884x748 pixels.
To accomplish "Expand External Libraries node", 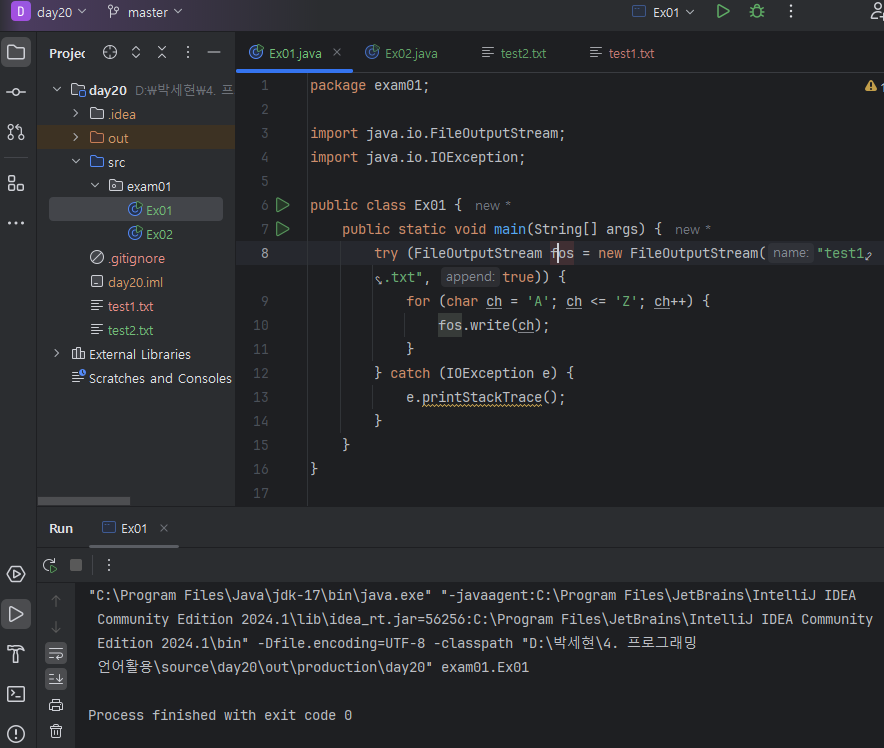I will [56, 353].
